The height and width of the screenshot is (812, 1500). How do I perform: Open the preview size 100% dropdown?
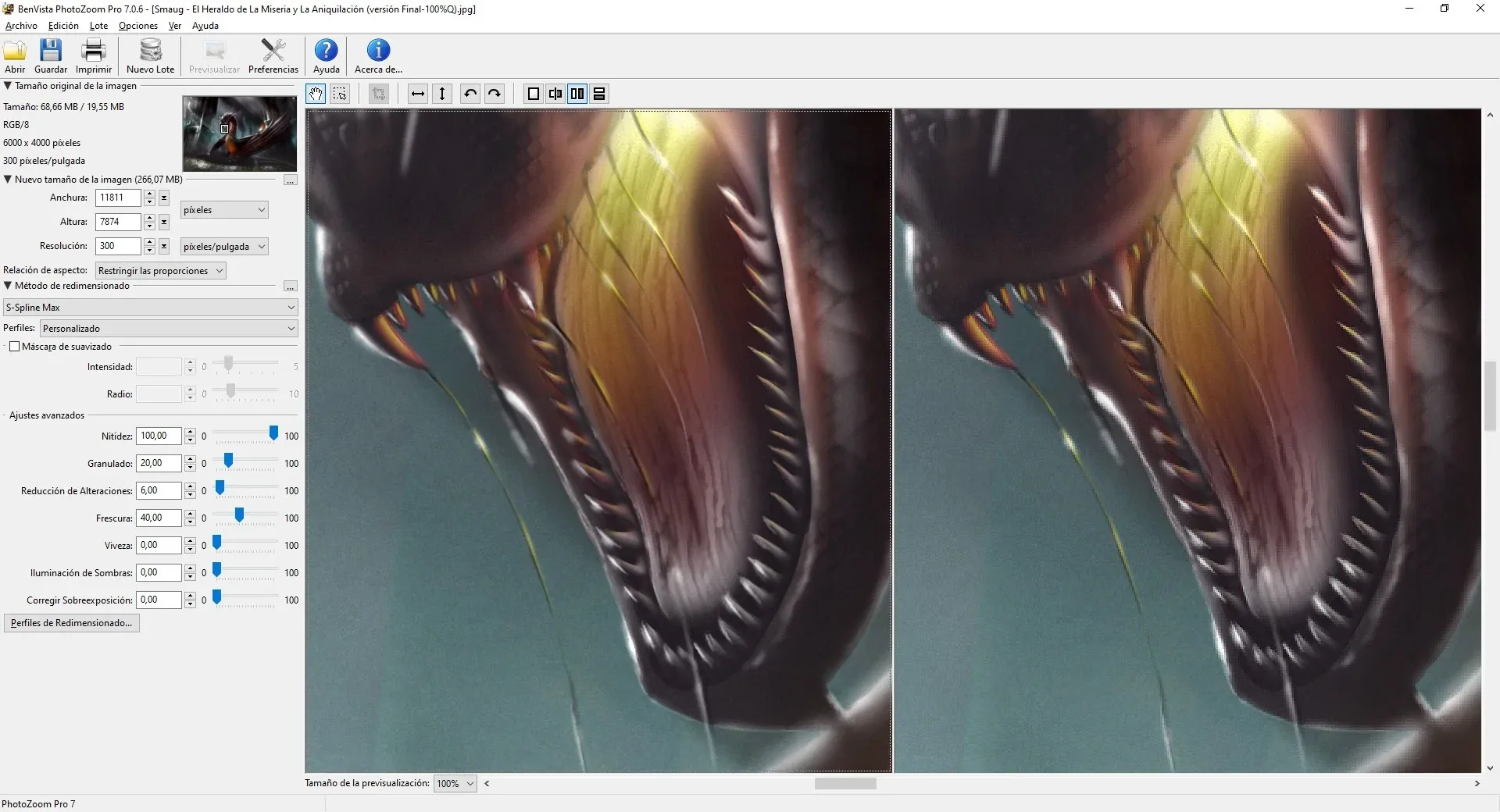pos(455,784)
